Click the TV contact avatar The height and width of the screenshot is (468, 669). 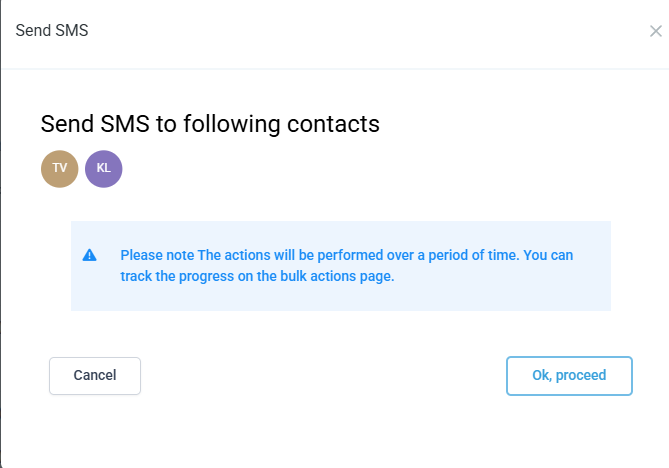coord(59,169)
